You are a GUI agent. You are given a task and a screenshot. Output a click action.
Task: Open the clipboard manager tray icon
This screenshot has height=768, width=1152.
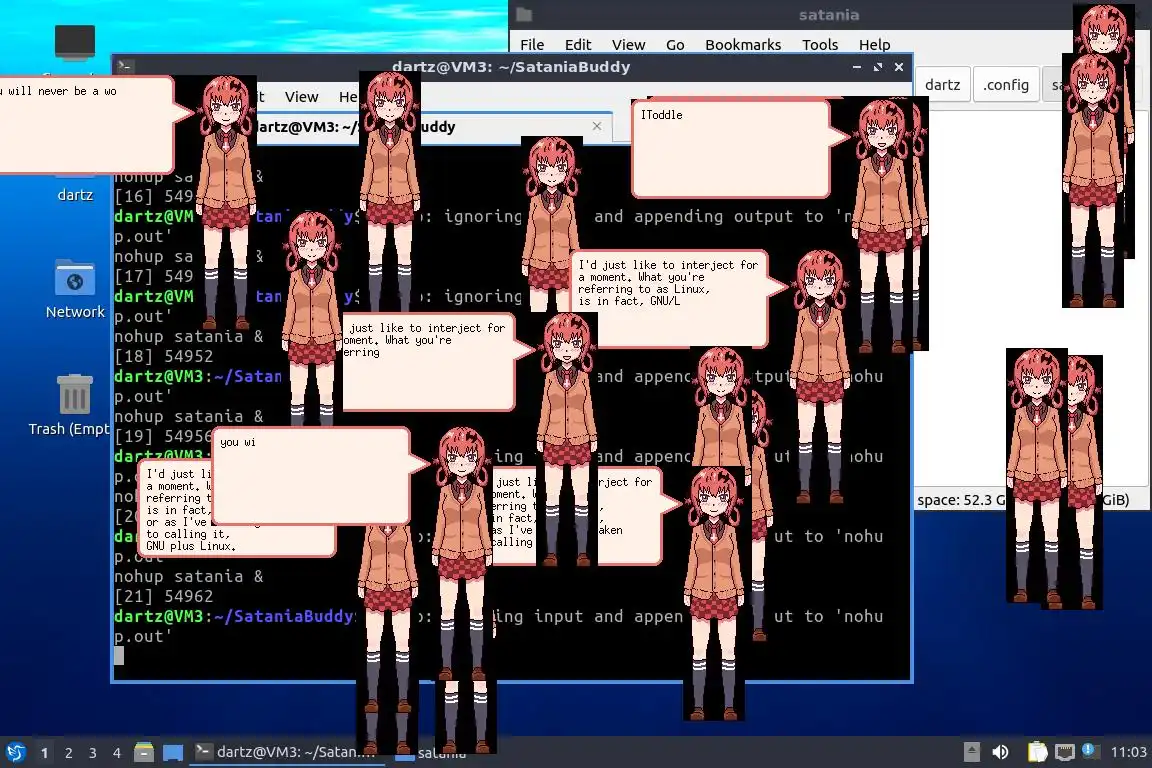click(1037, 752)
